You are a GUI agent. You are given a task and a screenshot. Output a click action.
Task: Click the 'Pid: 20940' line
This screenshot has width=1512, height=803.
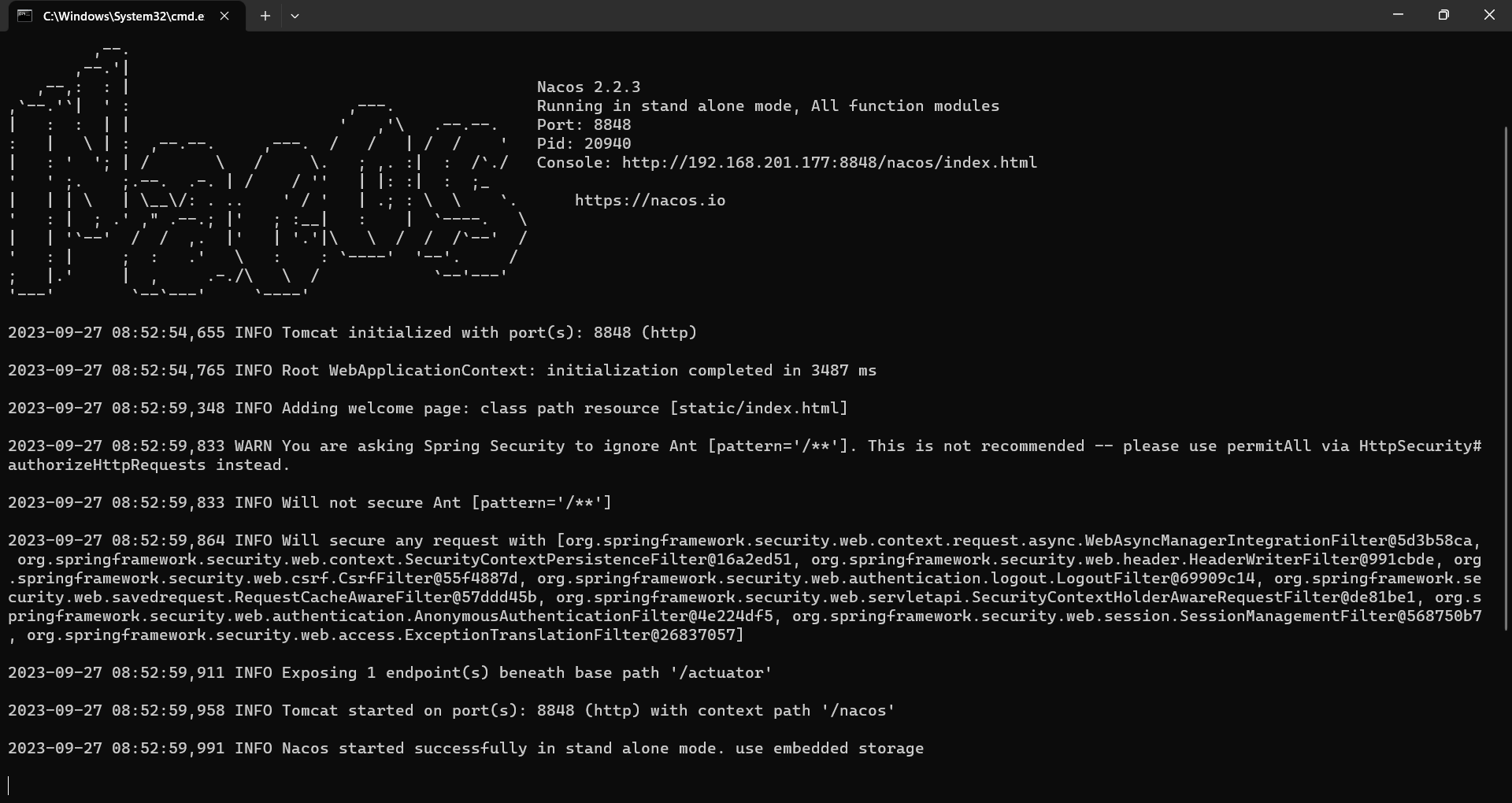click(x=584, y=144)
